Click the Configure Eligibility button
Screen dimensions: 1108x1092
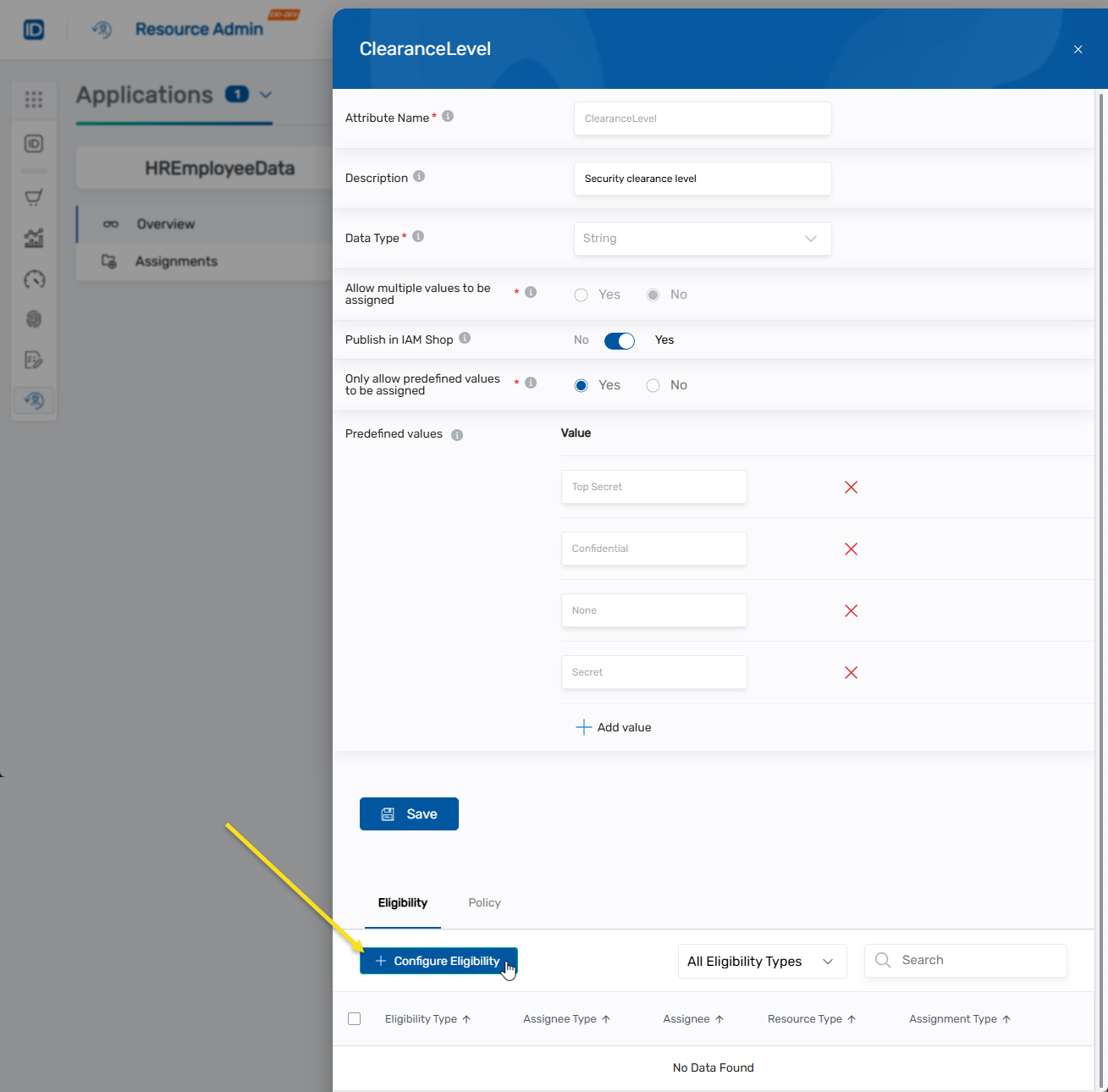point(438,961)
